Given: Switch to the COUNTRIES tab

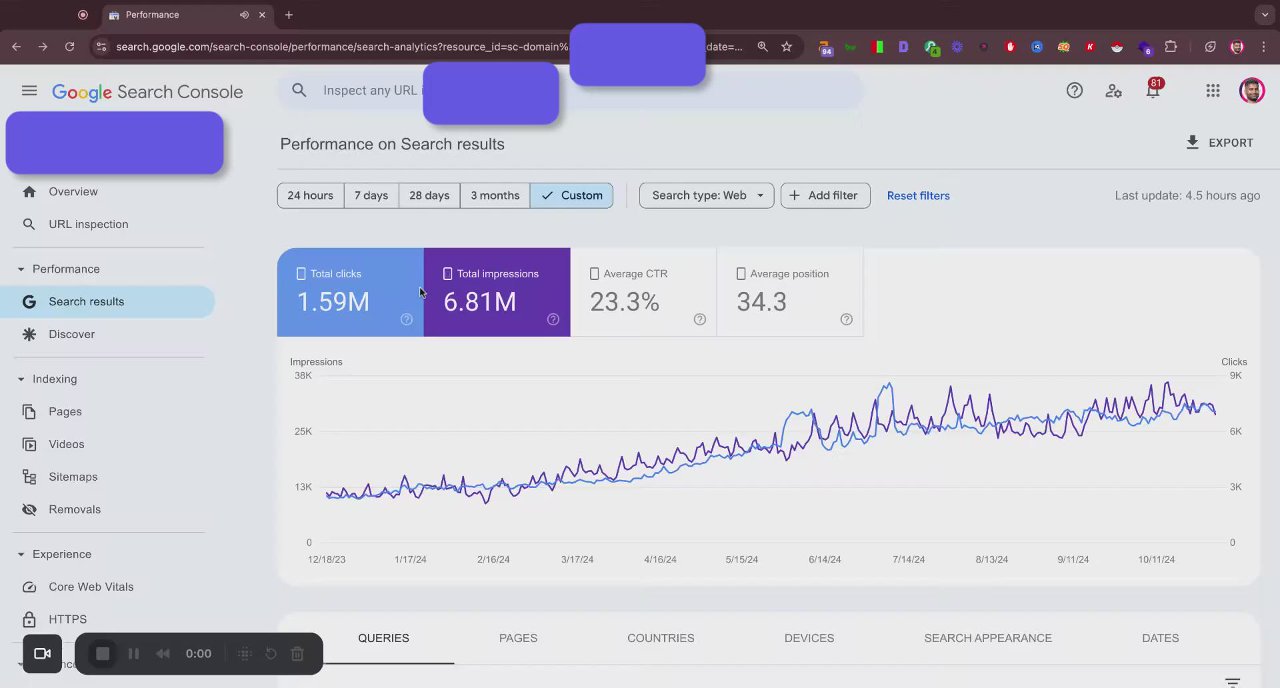Looking at the screenshot, I should 660,638.
